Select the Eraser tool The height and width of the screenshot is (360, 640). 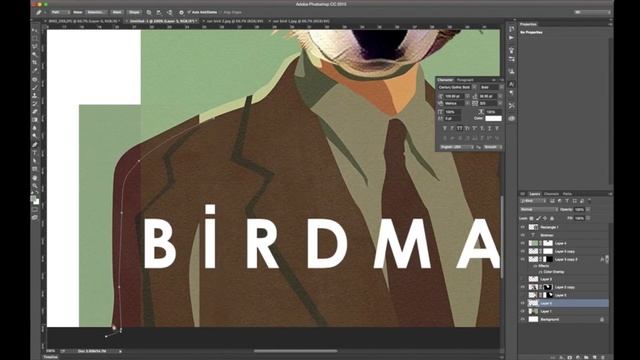click(35, 112)
